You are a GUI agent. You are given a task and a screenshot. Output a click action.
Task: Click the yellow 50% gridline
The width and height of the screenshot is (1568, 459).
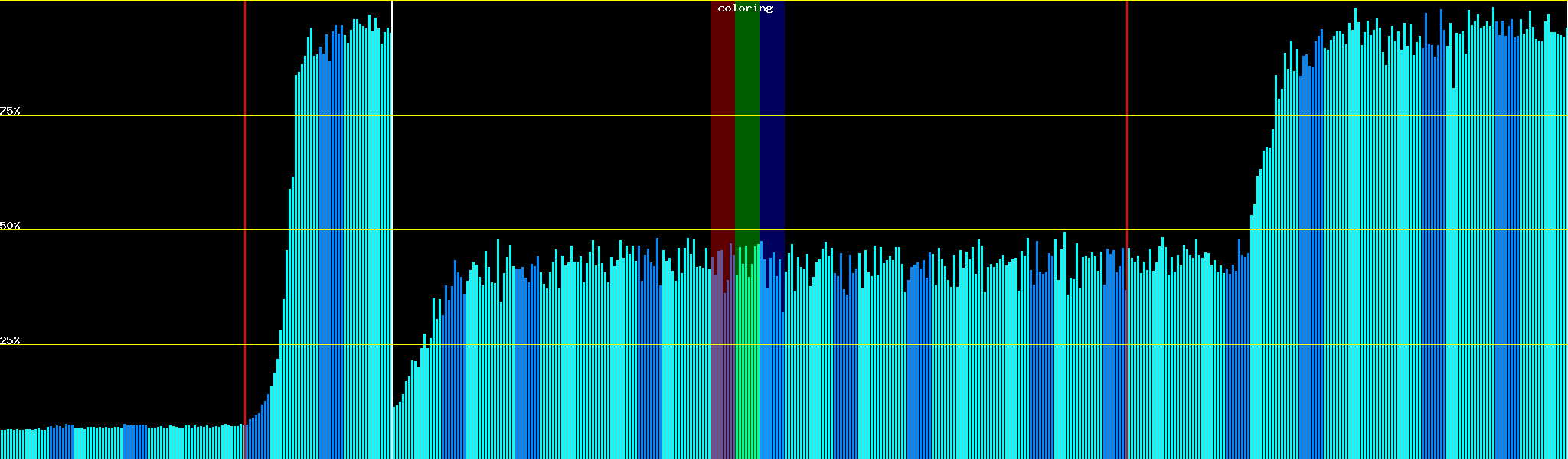click(x=536, y=230)
